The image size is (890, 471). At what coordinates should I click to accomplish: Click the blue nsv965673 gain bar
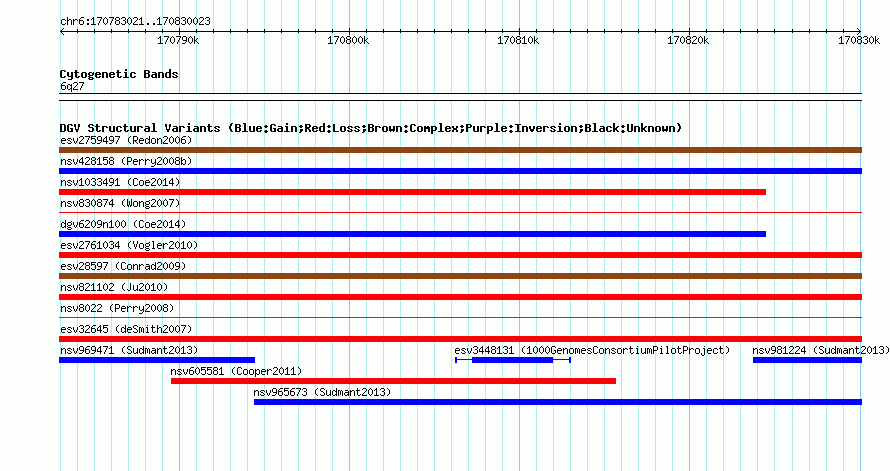coord(558,402)
